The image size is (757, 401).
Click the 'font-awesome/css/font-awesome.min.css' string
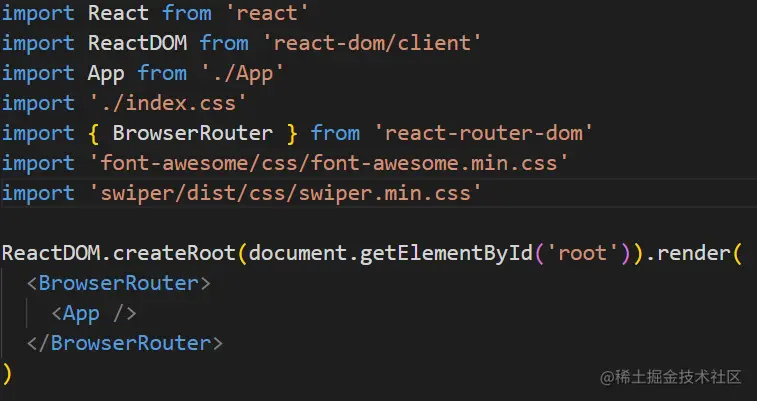(328, 163)
